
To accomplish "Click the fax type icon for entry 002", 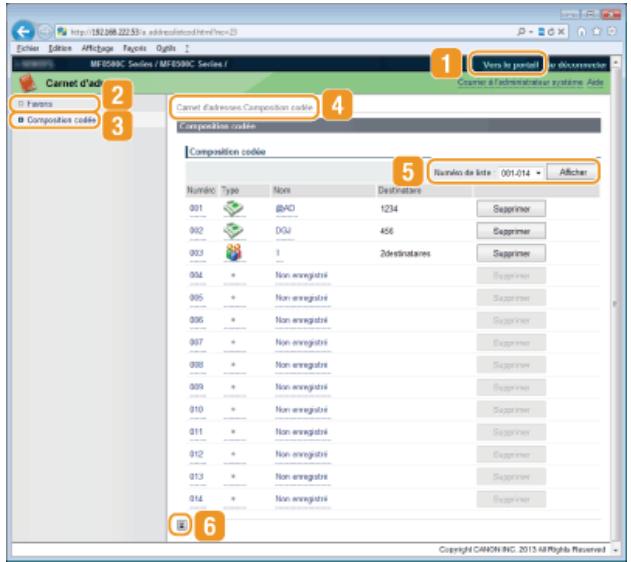I will tap(233, 231).
